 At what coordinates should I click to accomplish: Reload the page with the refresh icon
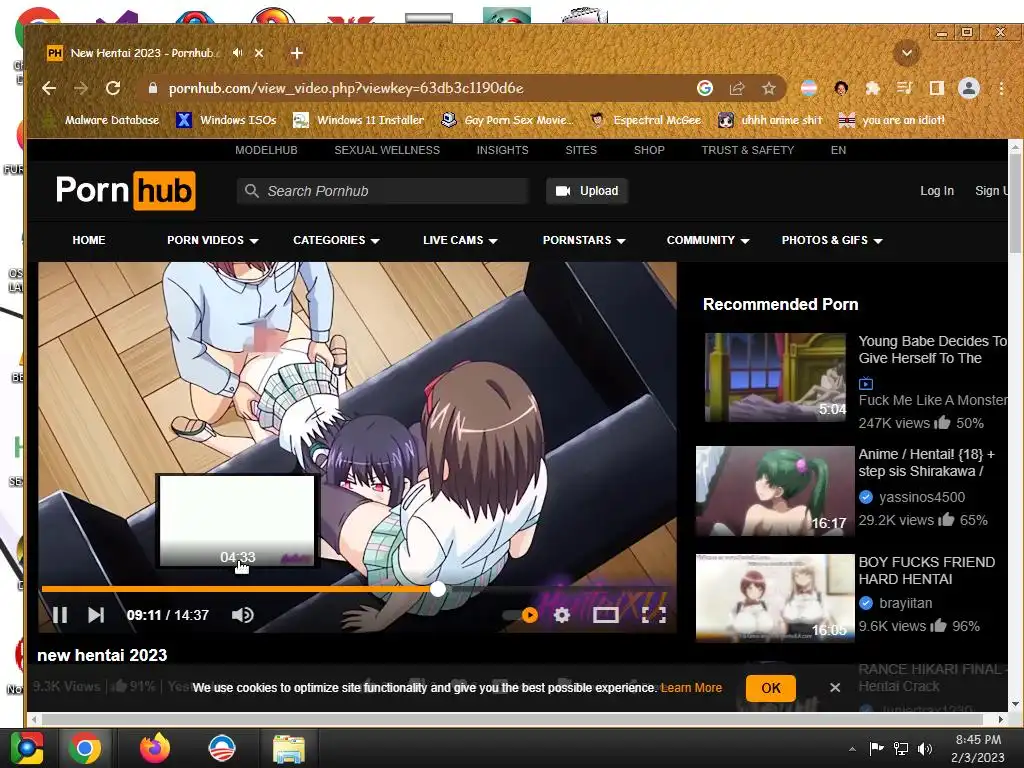(x=113, y=88)
